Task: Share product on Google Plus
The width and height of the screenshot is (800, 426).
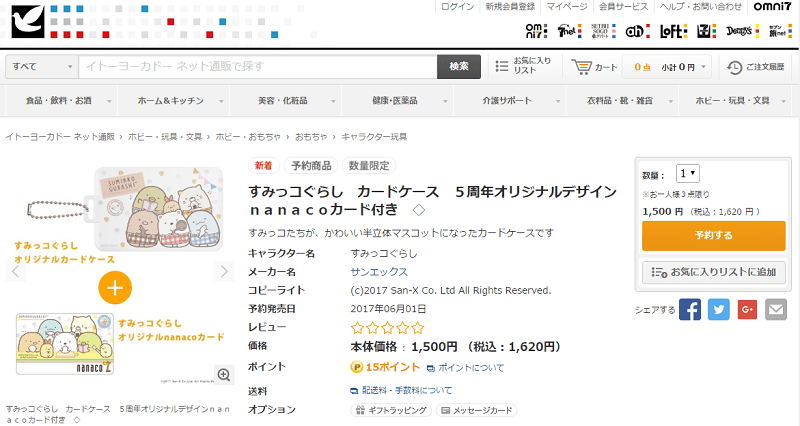Action: 747,310
